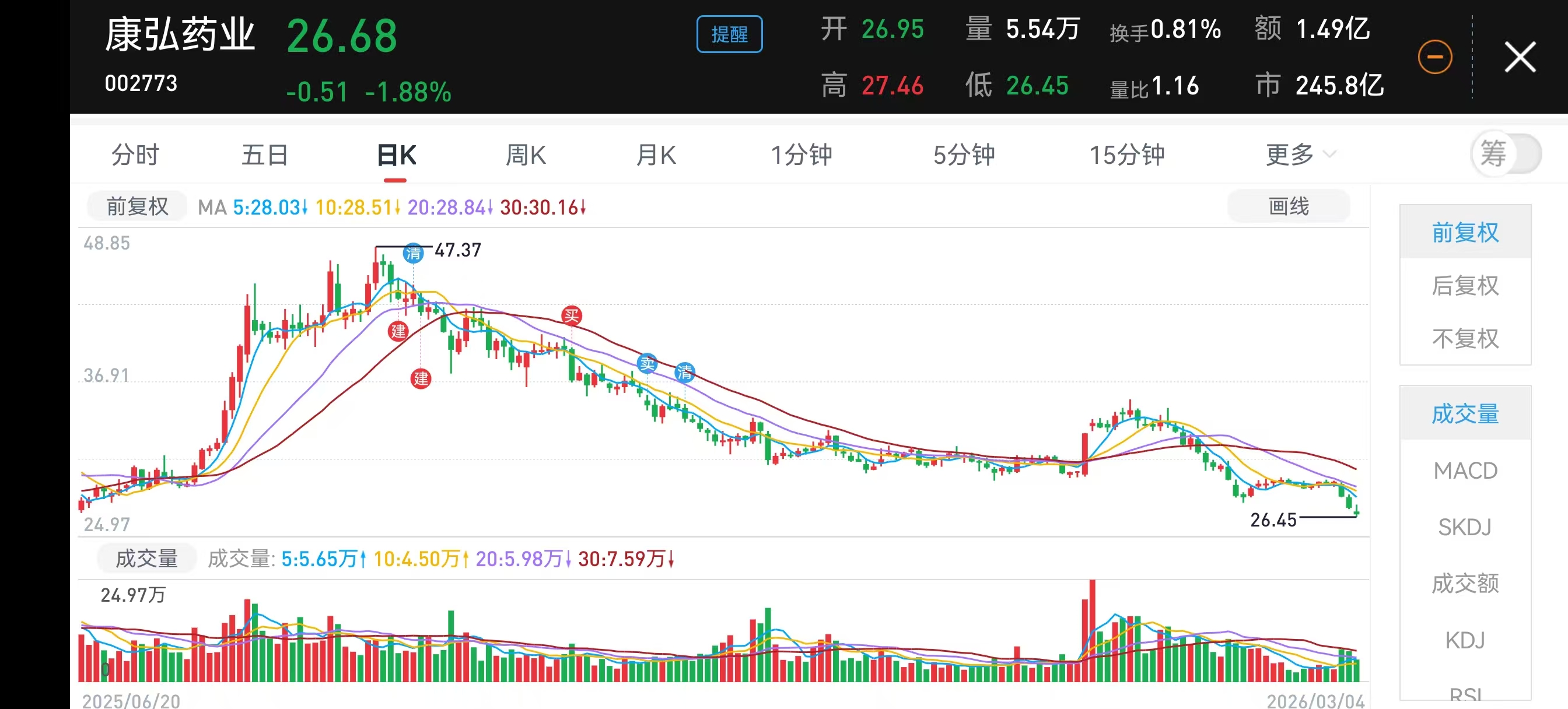Viewport: 1568px width, 709px height.
Task: Switch to the 周K tab
Action: click(x=526, y=155)
